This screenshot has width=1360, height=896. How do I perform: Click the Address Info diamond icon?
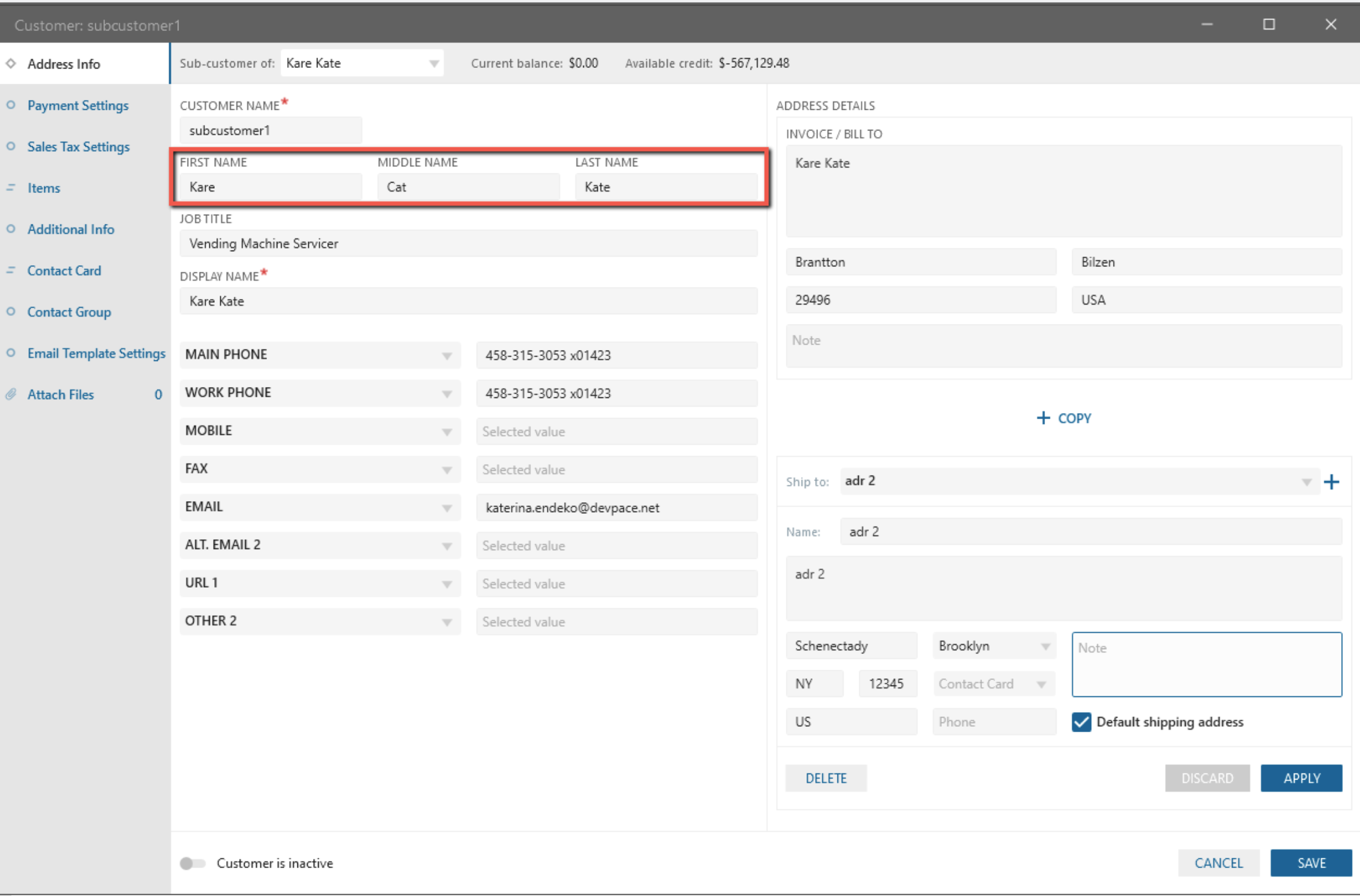[x=11, y=64]
